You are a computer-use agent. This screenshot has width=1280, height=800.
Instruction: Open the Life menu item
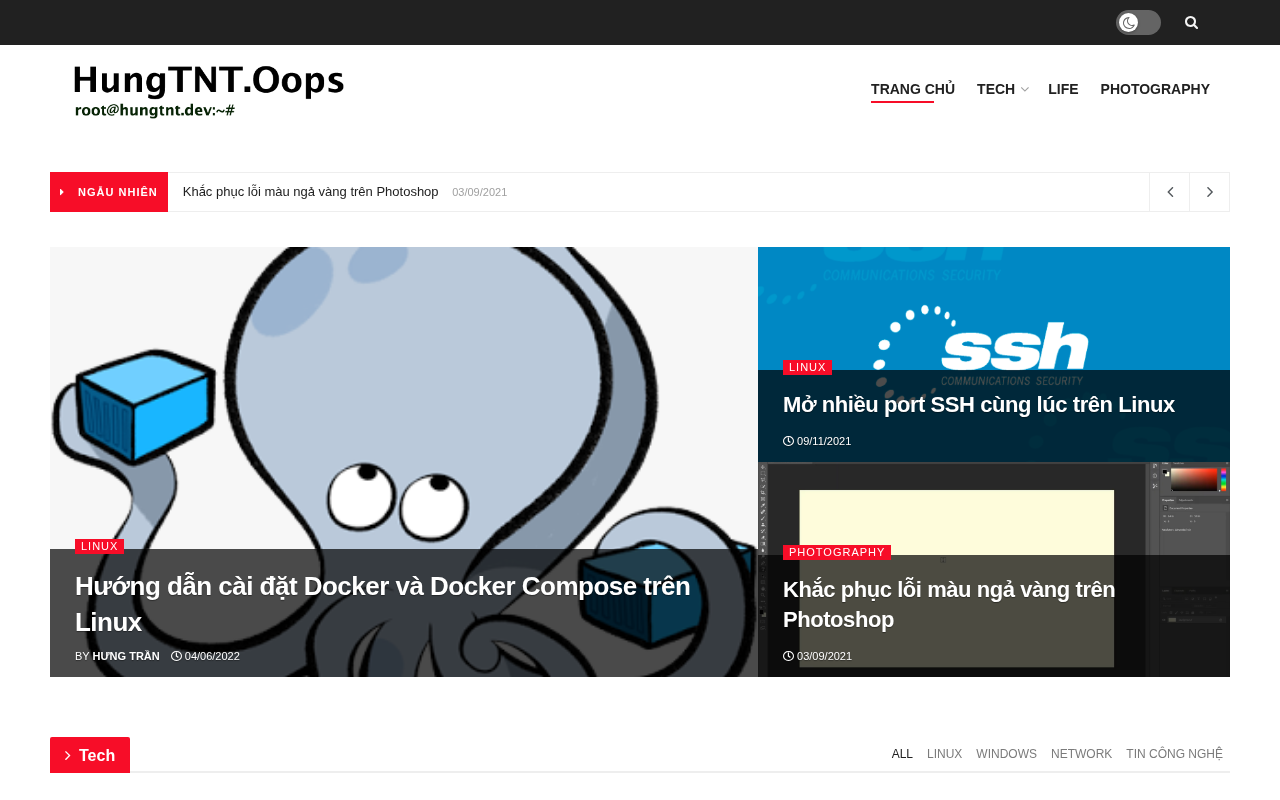coord(1063,89)
